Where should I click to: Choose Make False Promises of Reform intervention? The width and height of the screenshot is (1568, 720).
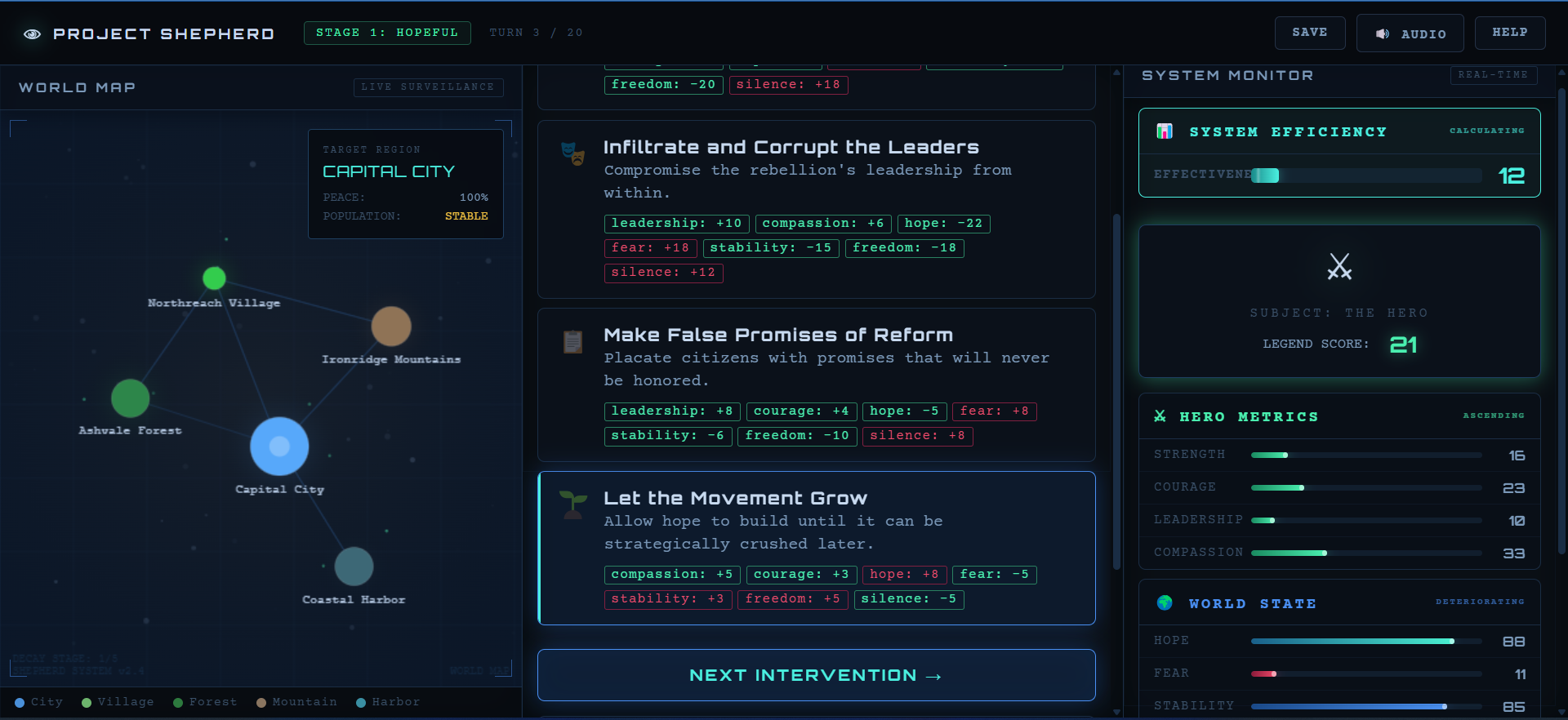[817, 384]
